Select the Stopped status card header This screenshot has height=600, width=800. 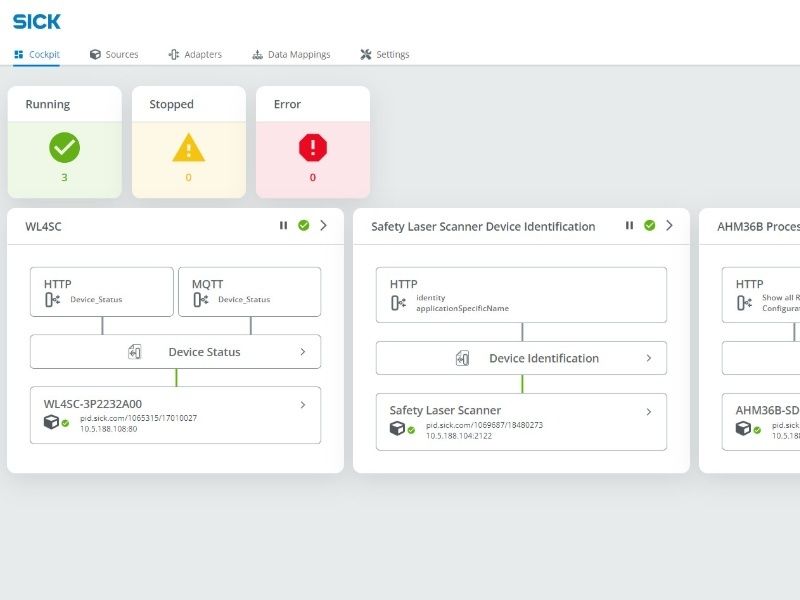pos(189,104)
